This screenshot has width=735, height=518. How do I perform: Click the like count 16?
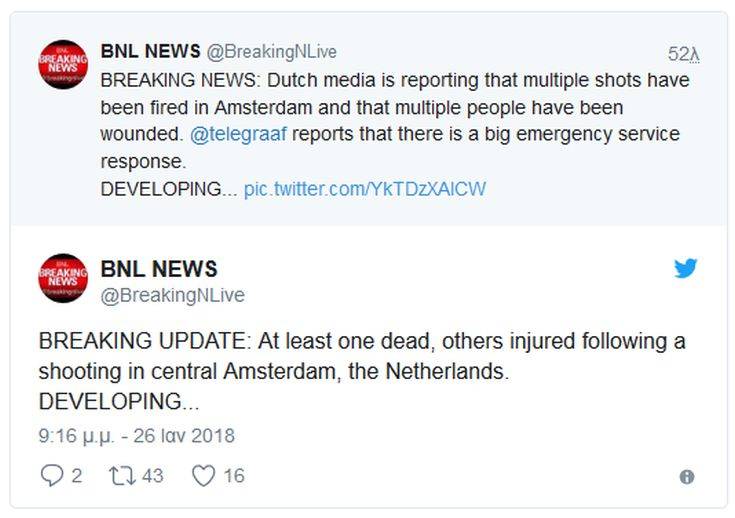pyautogui.click(x=233, y=476)
